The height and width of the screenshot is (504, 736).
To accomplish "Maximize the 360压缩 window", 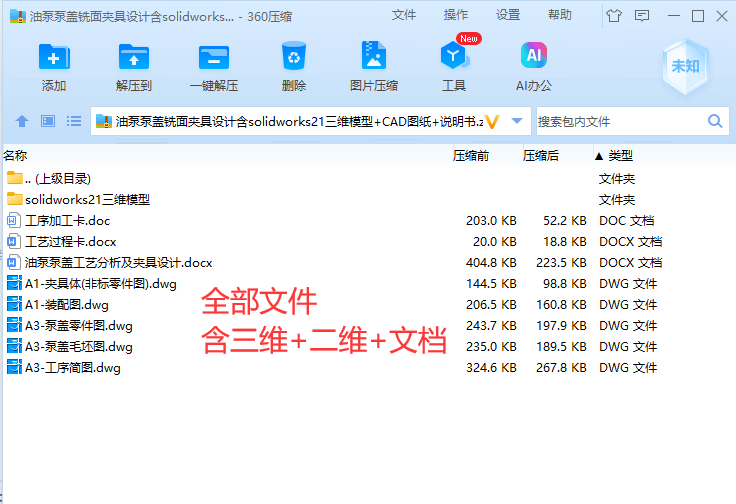I will click(698, 16).
